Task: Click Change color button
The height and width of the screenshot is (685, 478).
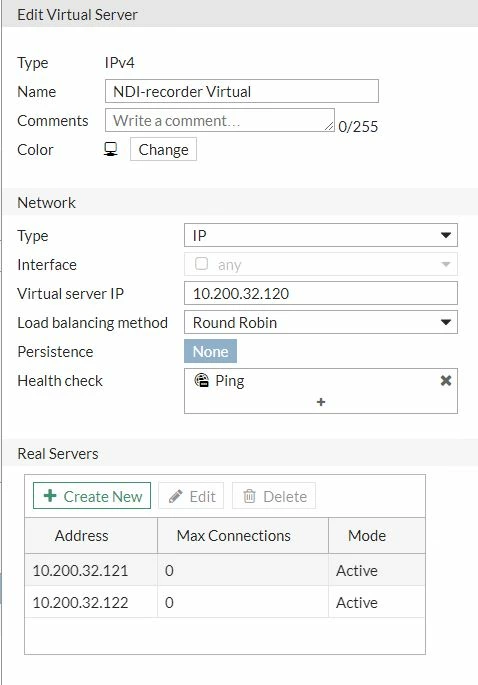Action: [x=163, y=149]
